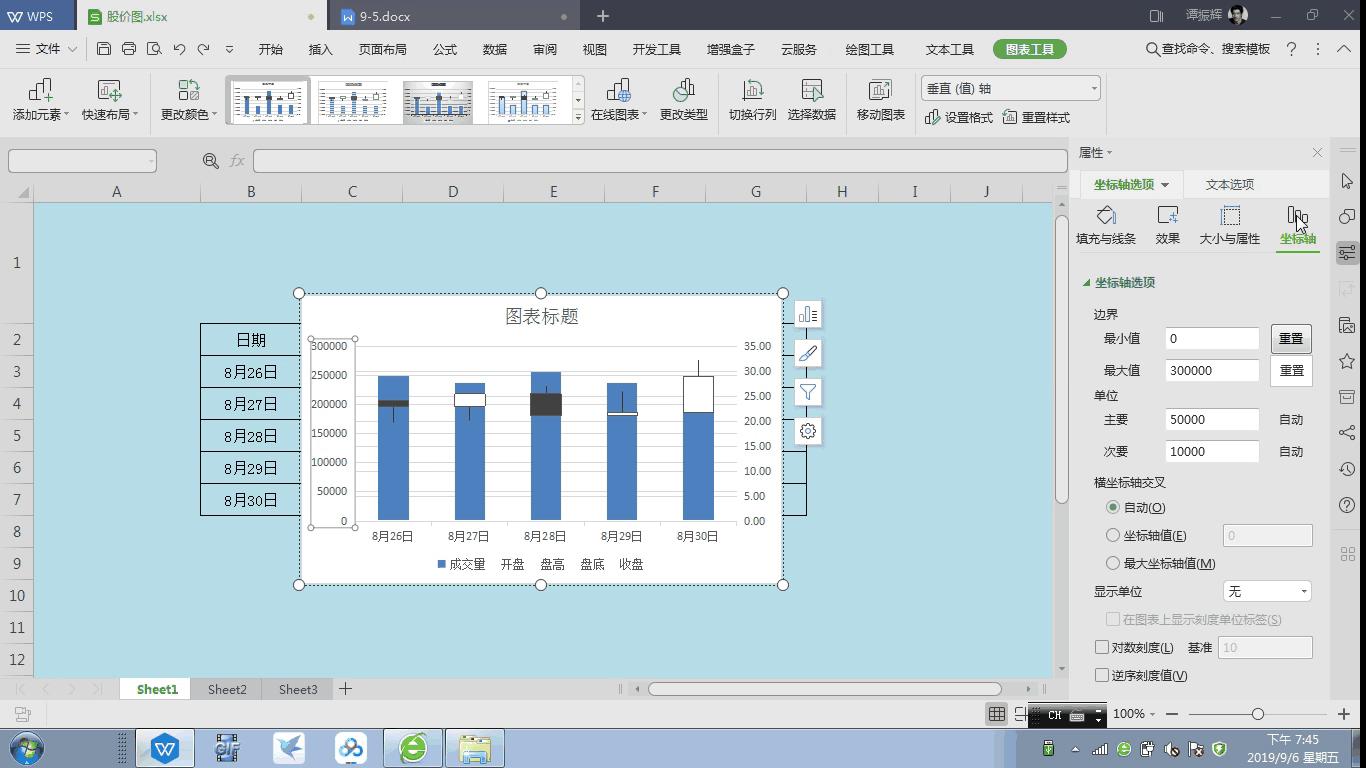Open the chart element selector dropdown (垂直轴)
This screenshot has height=768, width=1366.
1010,88
